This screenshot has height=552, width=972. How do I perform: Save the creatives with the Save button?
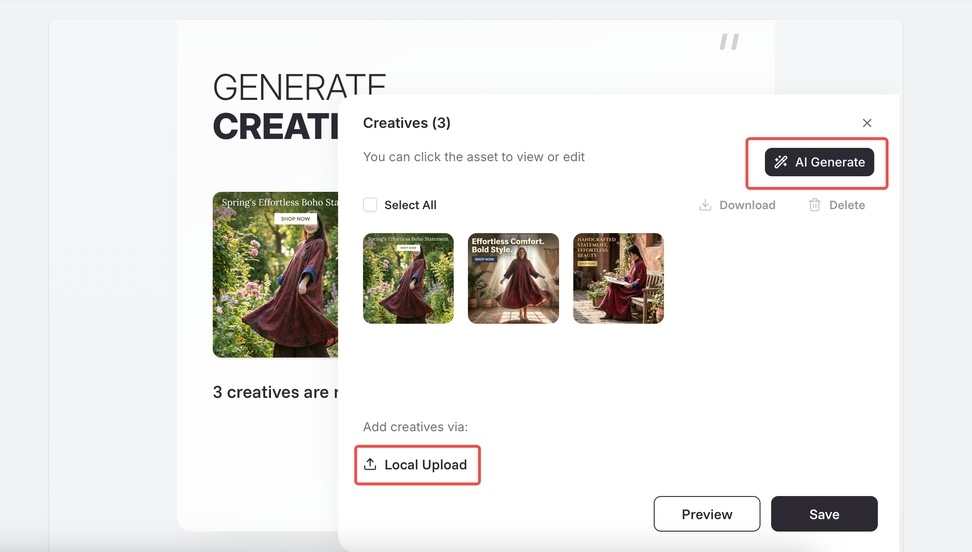(x=824, y=514)
